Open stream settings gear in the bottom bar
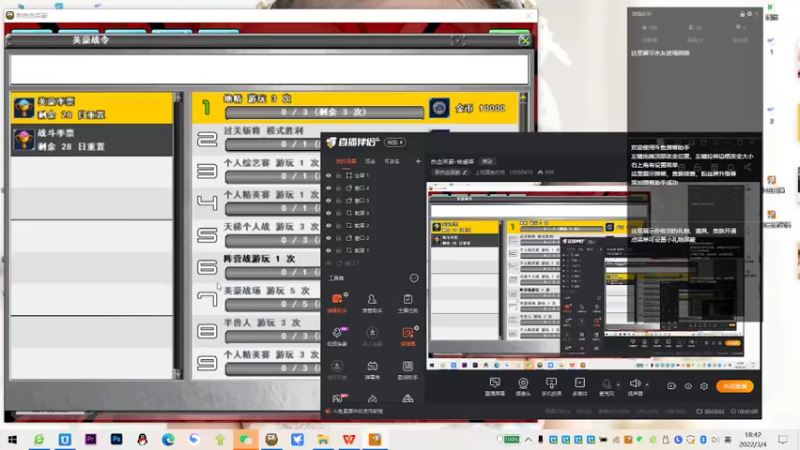The image size is (800, 450). pos(704,386)
